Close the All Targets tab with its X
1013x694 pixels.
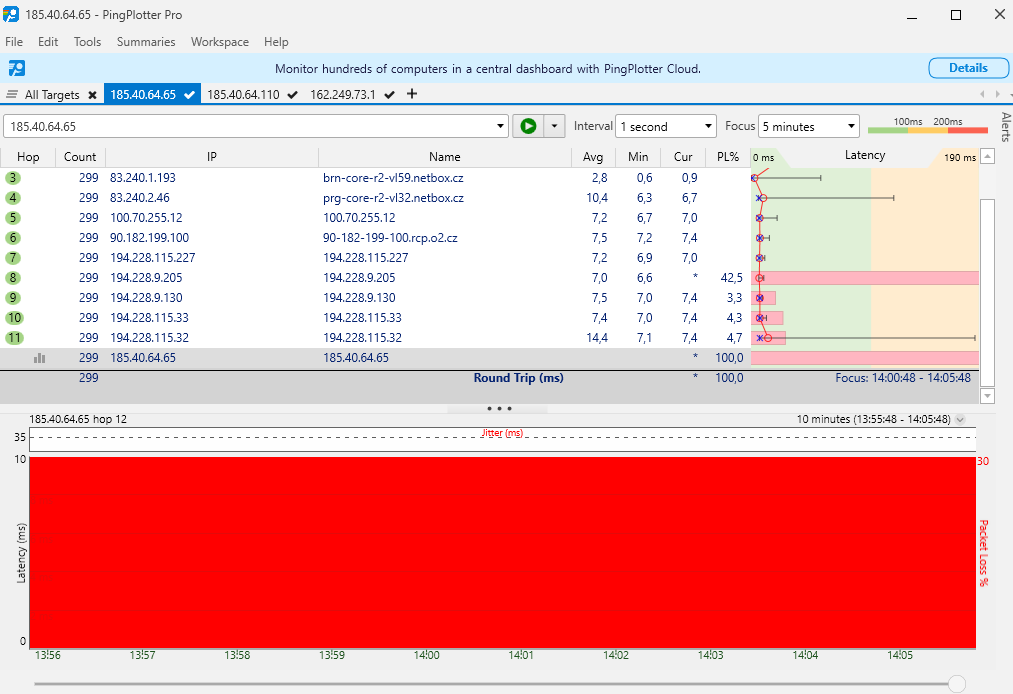click(x=92, y=95)
